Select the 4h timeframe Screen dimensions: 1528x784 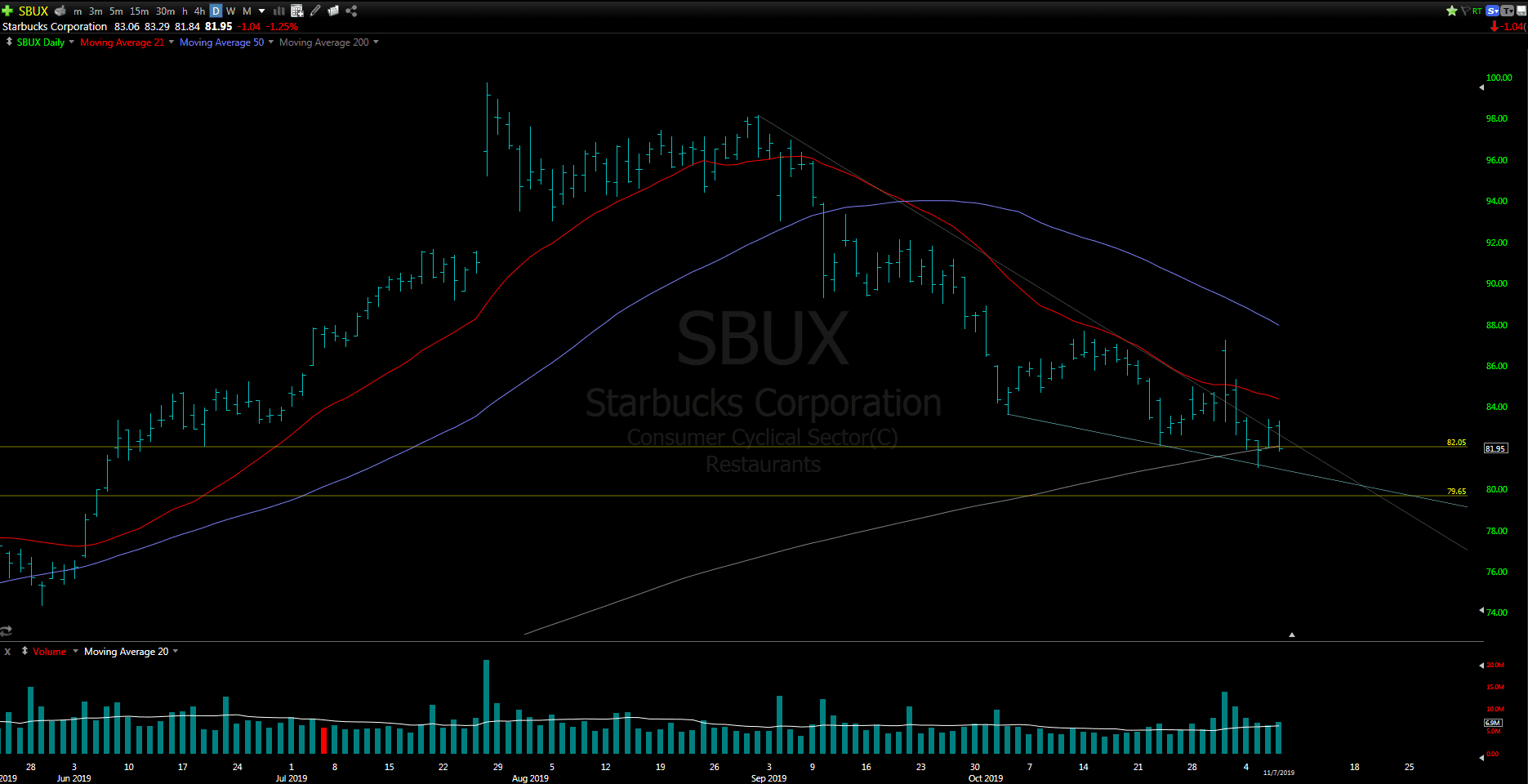(x=199, y=11)
